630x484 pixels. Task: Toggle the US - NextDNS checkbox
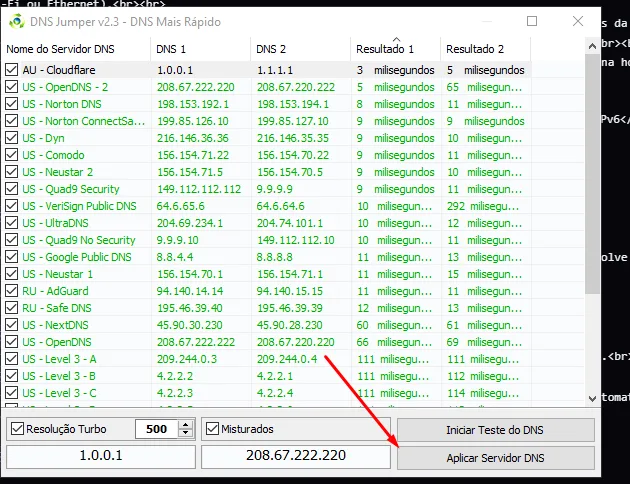pos(11,325)
